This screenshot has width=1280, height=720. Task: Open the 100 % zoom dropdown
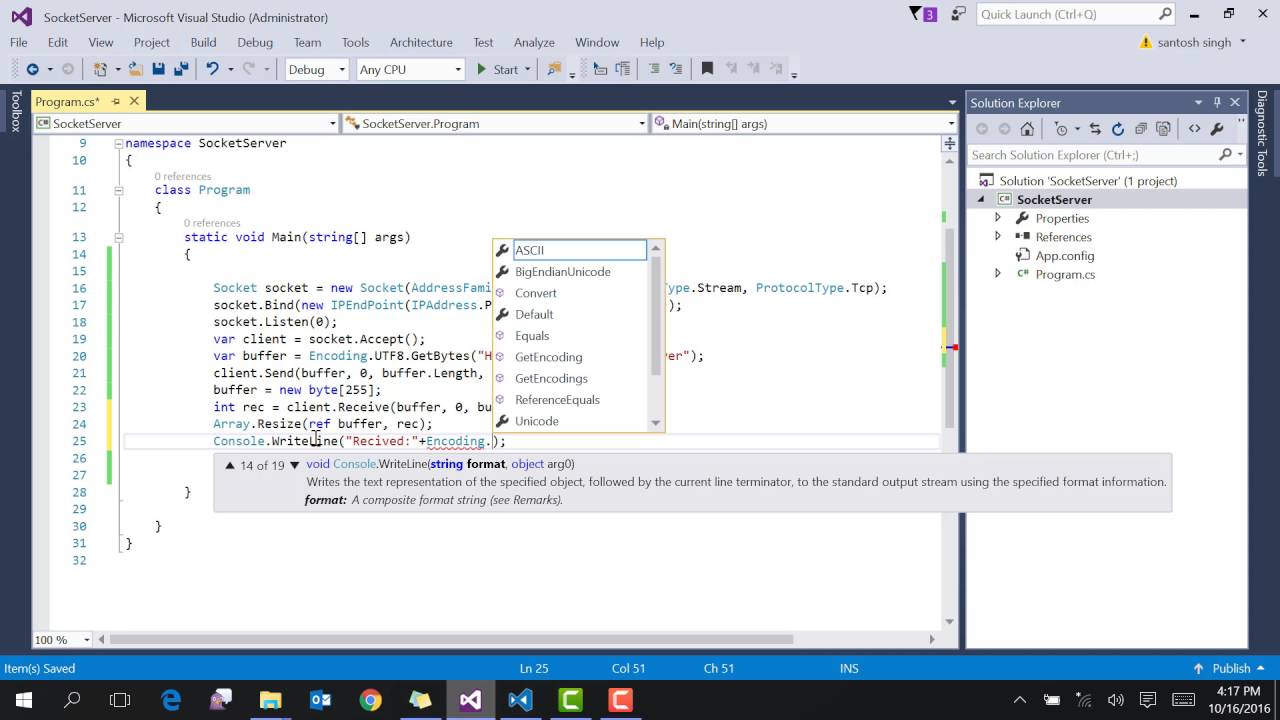[87, 639]
